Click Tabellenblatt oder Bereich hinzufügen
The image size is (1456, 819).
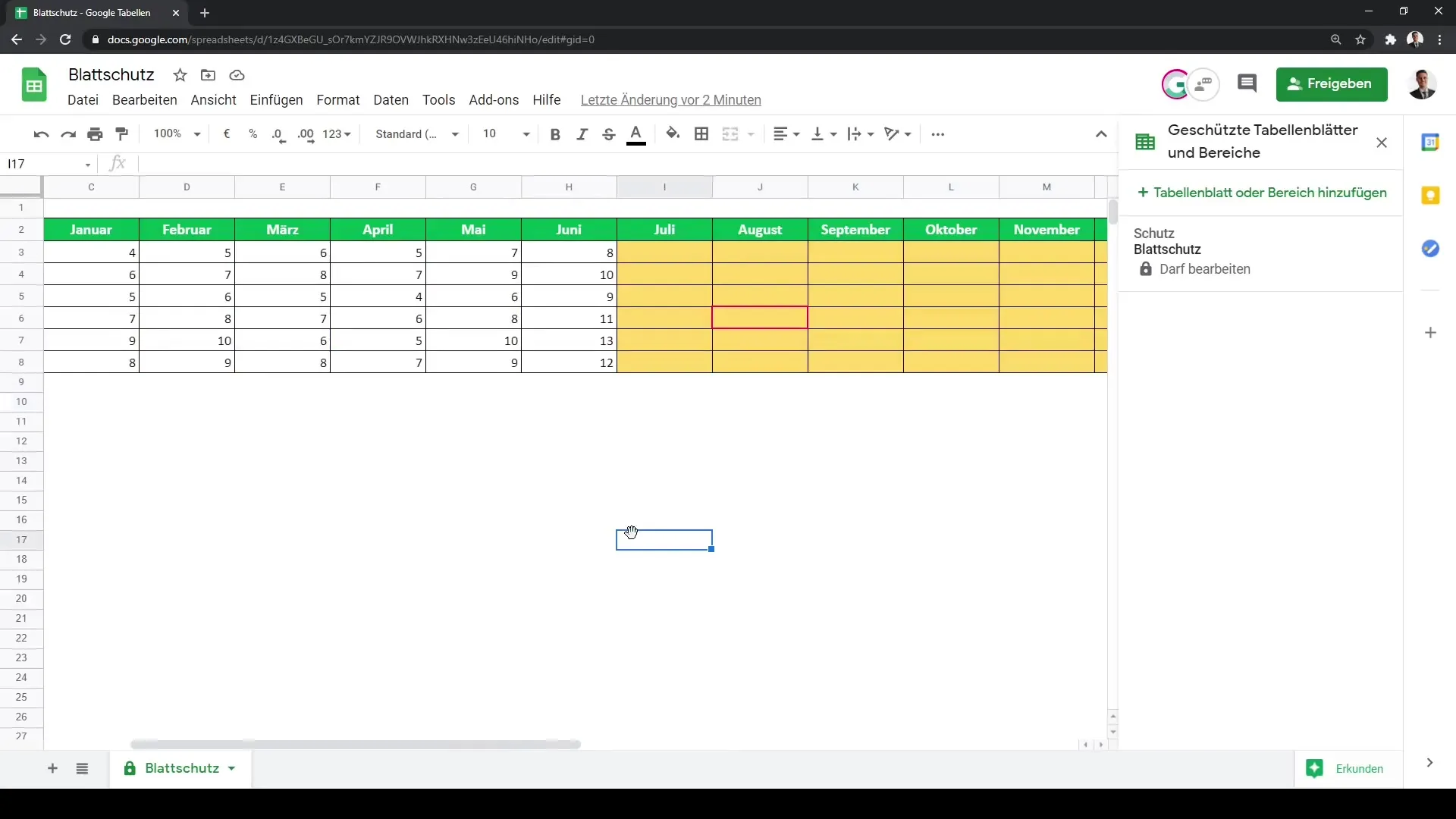[1262, 193]
